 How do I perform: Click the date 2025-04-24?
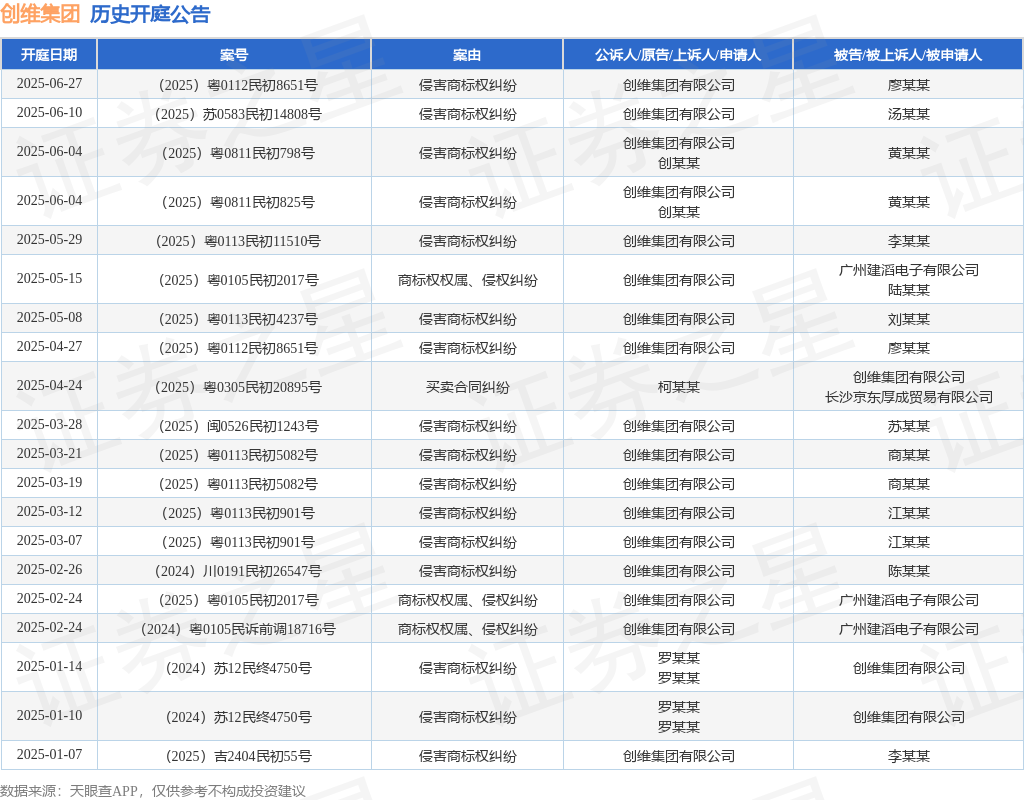pos(49,386)
